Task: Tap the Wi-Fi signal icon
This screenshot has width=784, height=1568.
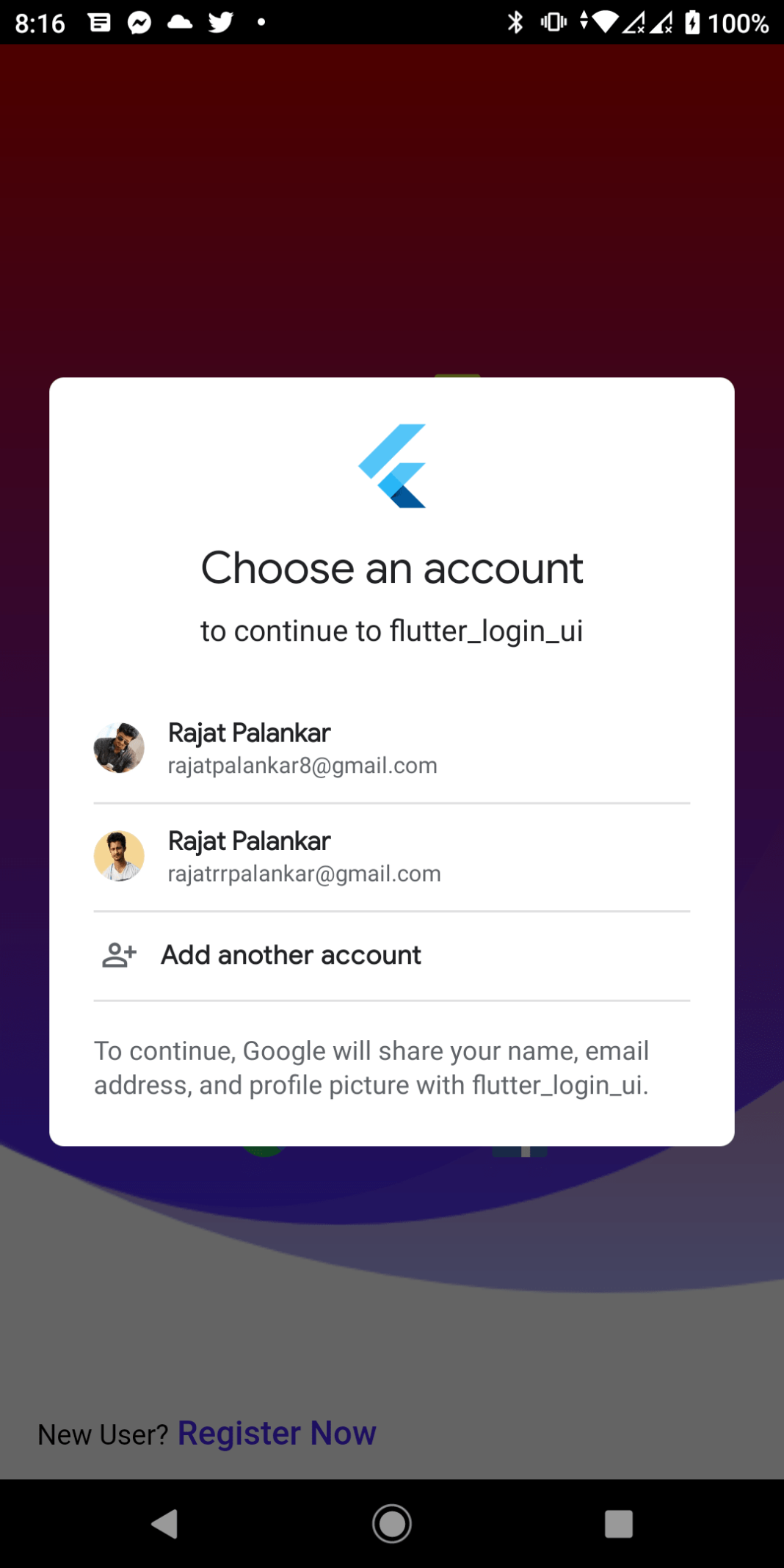Action: click(x=606, y=23)
